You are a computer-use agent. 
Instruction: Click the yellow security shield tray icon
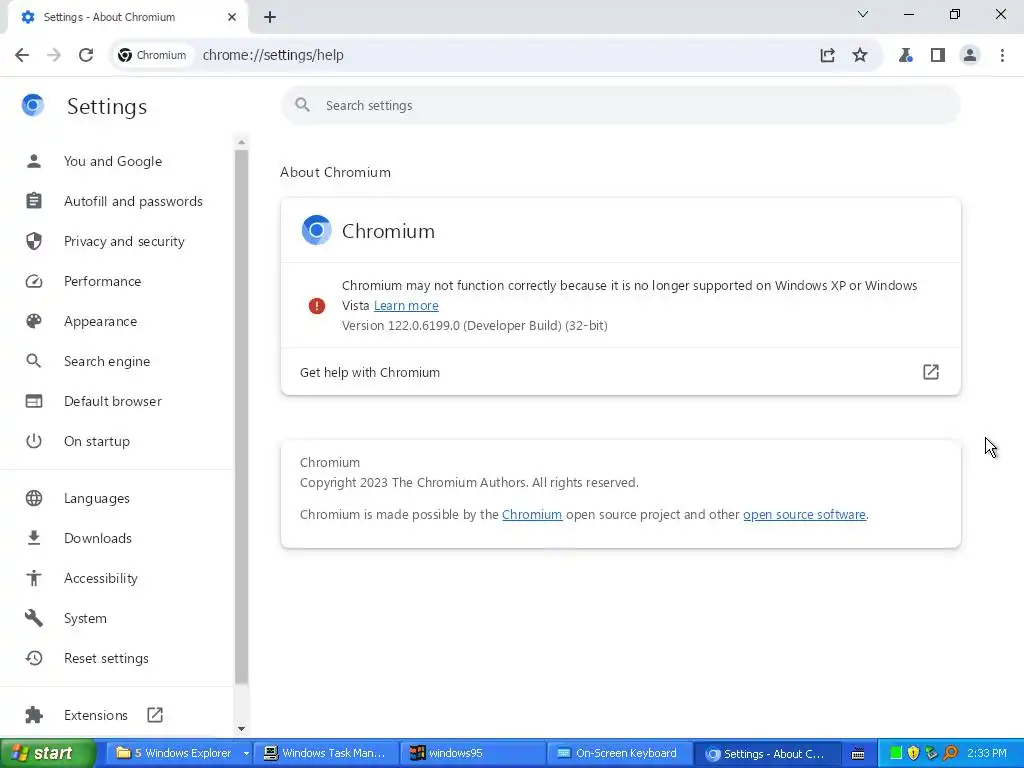pos(913,753)
